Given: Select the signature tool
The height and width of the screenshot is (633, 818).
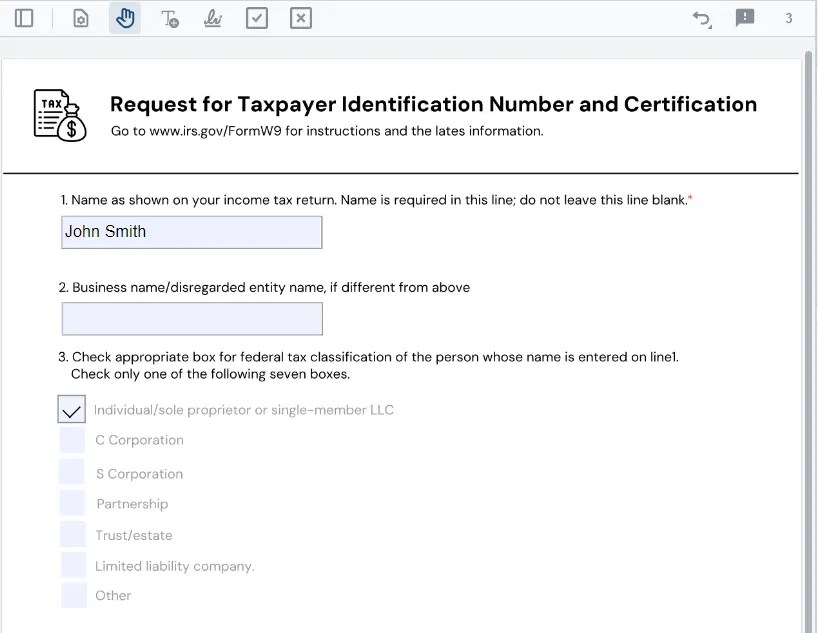Looking at the screenshot, I should (x=213, y=18).
